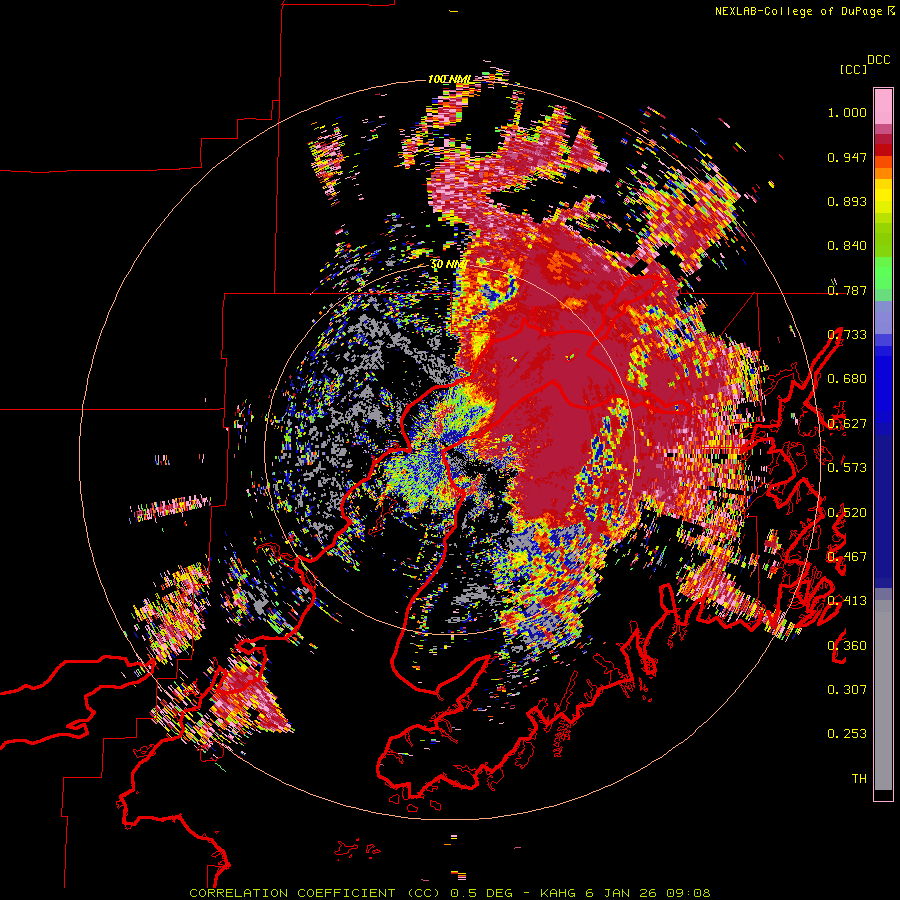Click the 50 NMI range ring label
Screen dimensions: 900x900
pos(448,265)
